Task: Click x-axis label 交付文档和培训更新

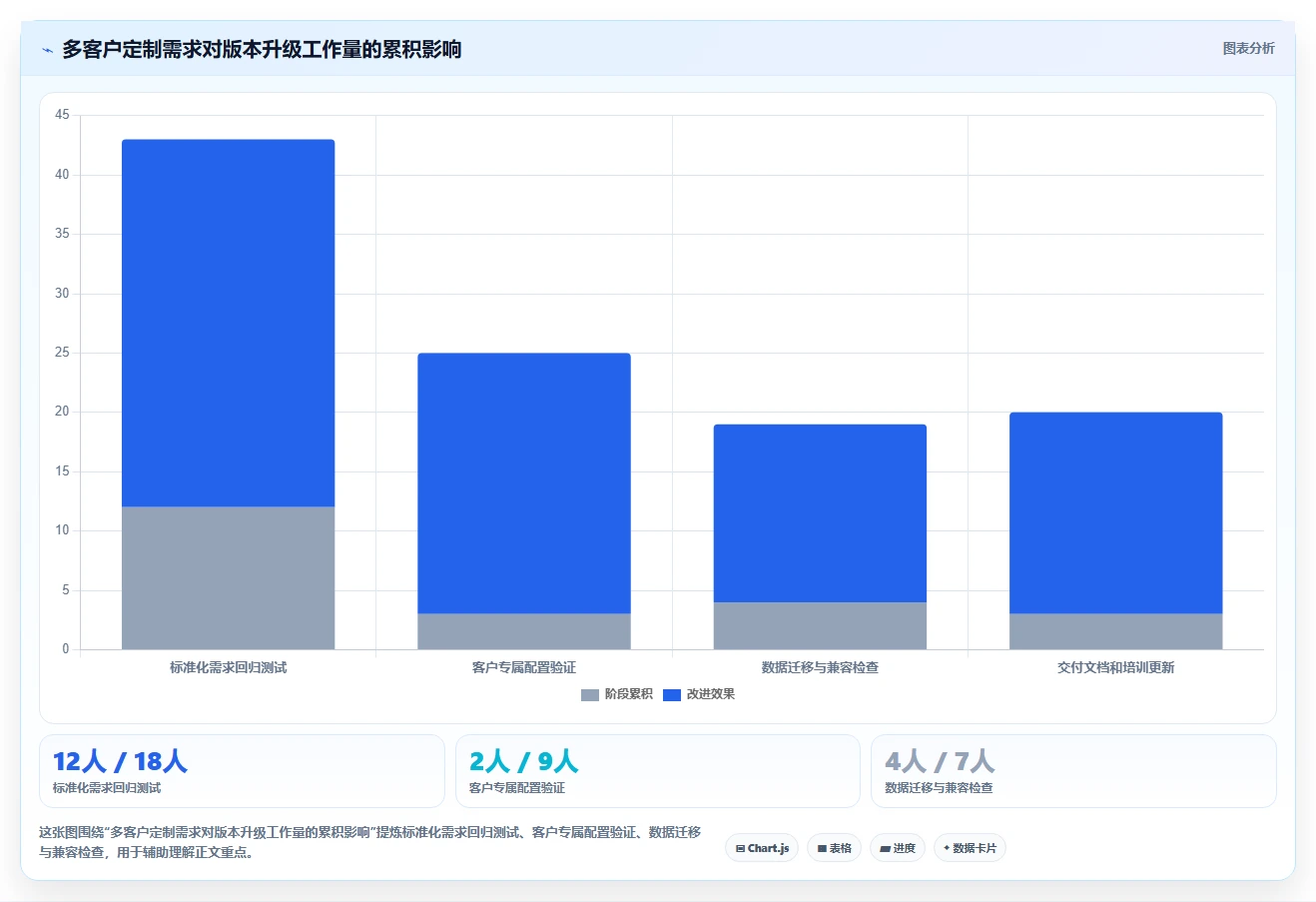Action: [x=1115, y=667]
